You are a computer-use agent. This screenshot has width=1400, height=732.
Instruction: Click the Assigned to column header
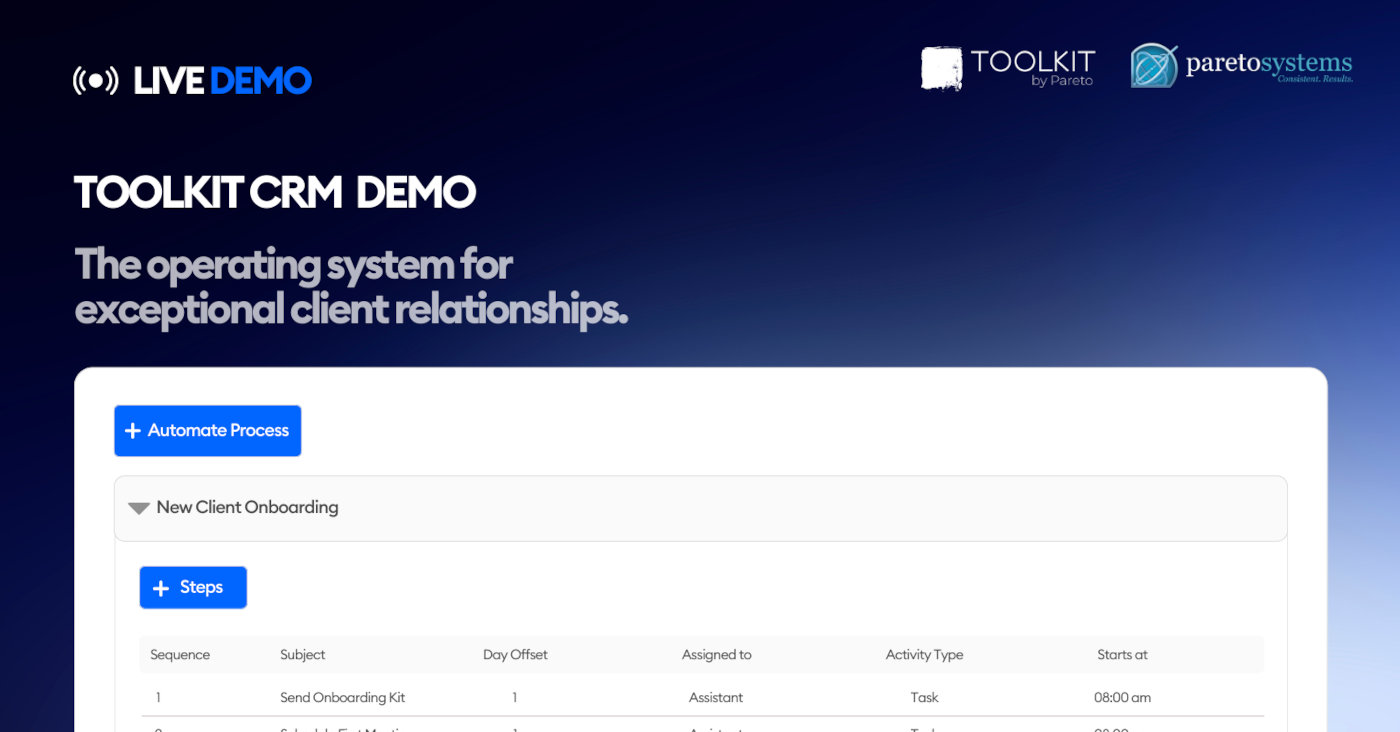coord(717,655)
